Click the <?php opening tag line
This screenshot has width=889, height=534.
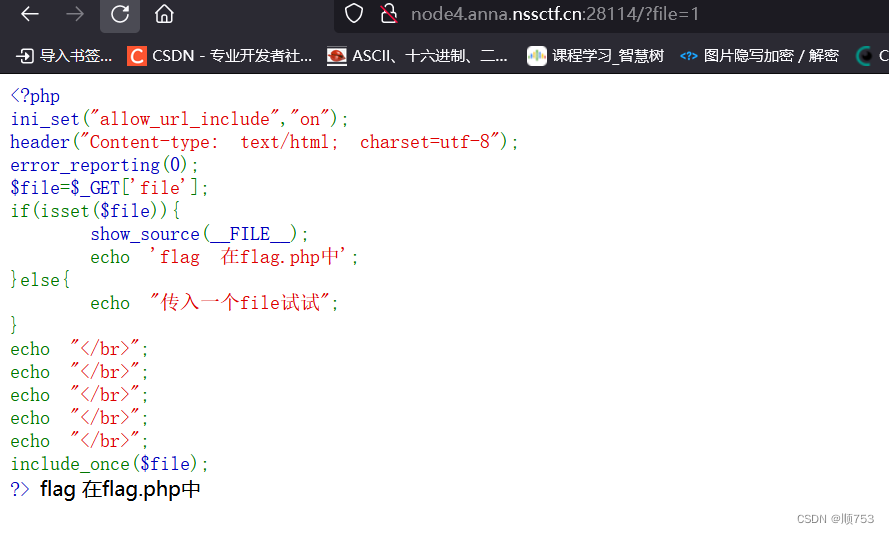coord(35,96)
